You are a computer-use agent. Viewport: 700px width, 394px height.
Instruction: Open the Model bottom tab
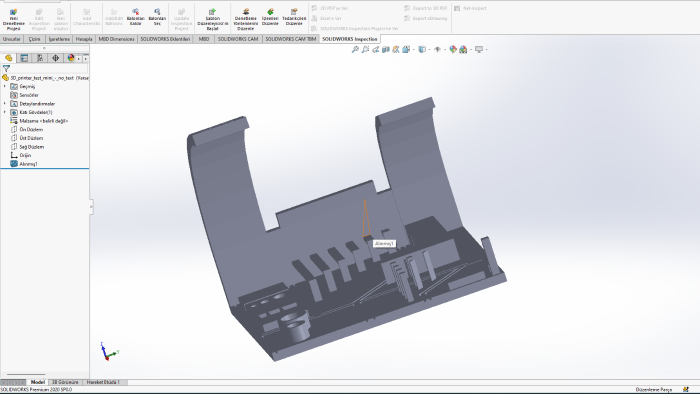38,382
